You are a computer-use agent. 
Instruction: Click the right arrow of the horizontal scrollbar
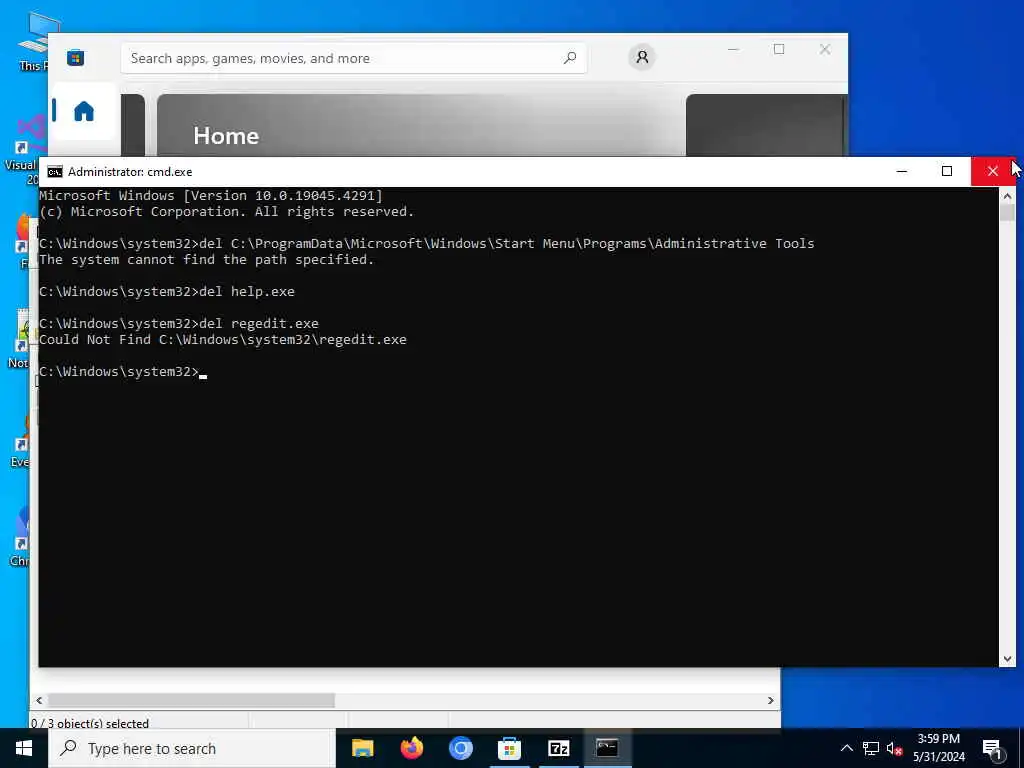[771, 700]
